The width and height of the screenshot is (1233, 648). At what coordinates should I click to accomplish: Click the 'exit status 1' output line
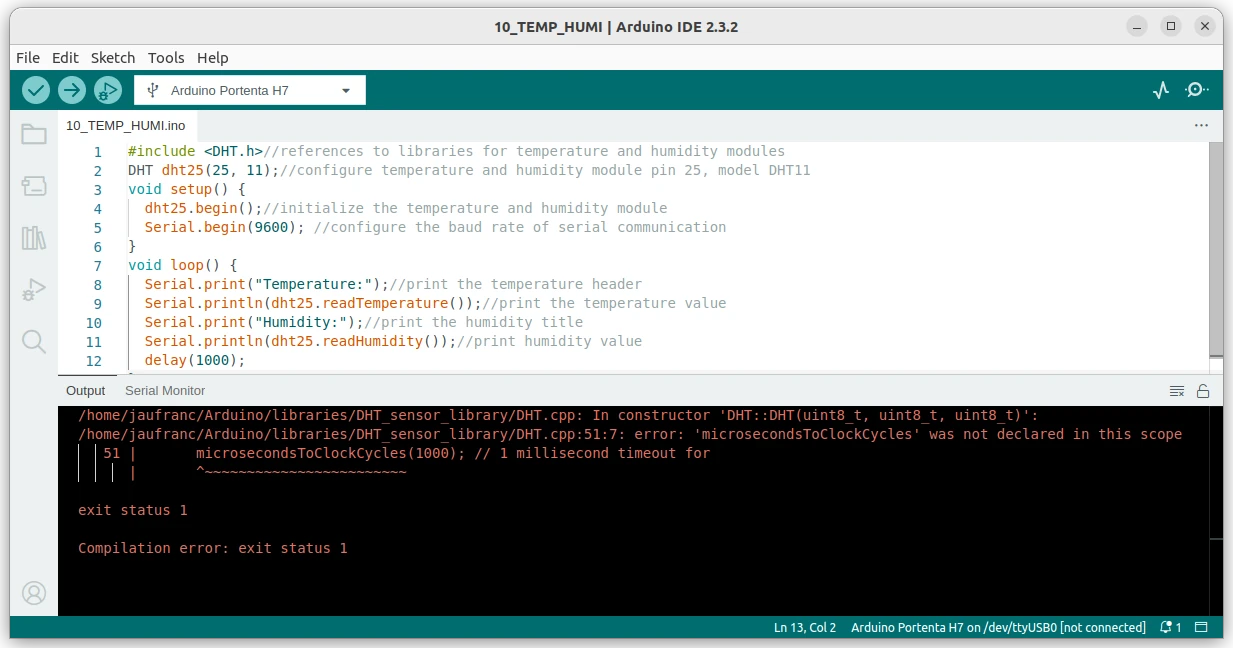(x=133, y=510)
